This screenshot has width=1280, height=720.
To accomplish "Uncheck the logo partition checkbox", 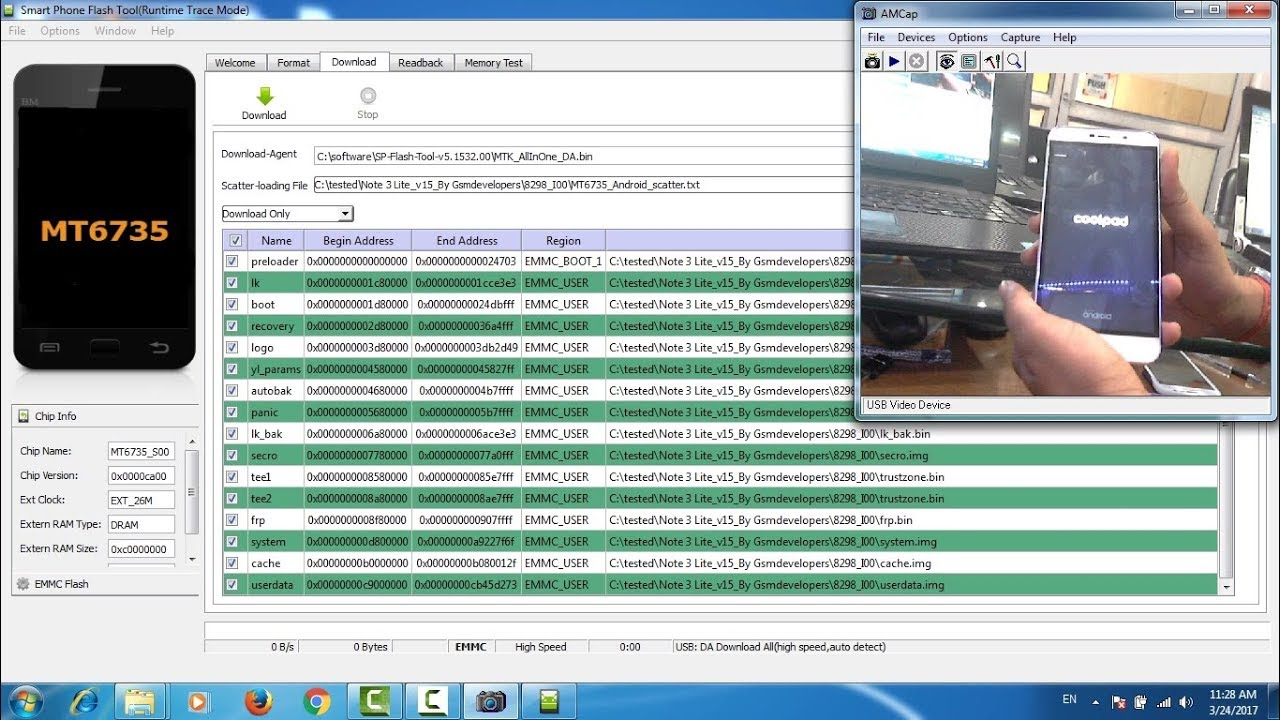I will pos(233,347).
